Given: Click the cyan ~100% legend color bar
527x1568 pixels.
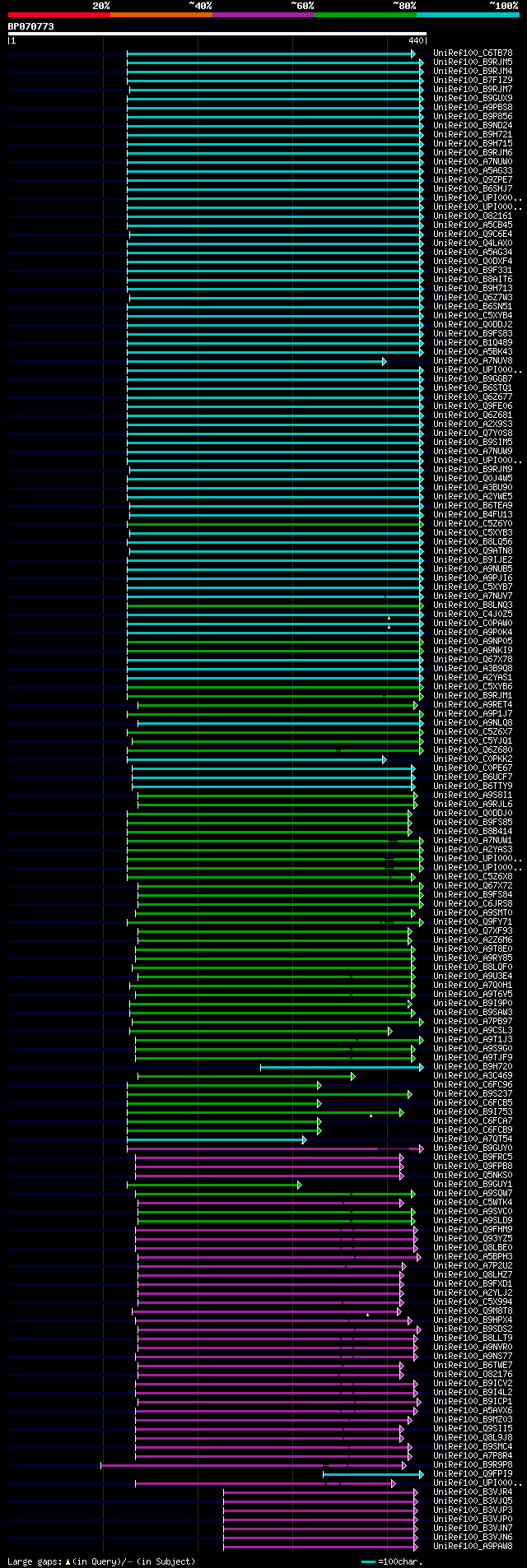Looking at the screenshot, I should pyautogui.click(x=468, y=15).
